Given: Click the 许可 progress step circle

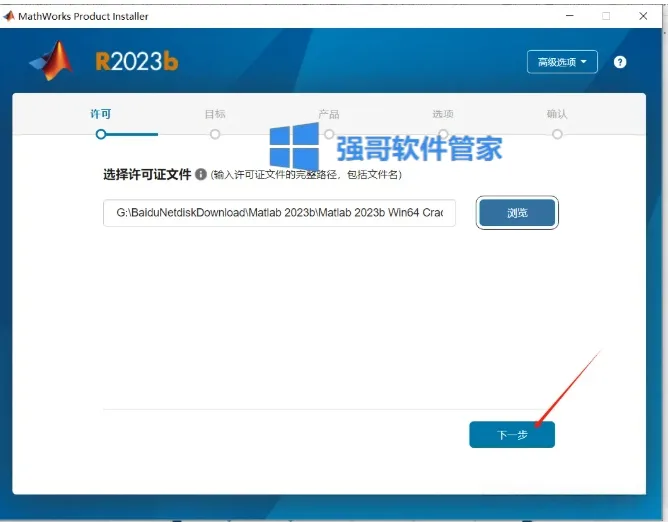Looking at the screenshot, I should [101, 134].
